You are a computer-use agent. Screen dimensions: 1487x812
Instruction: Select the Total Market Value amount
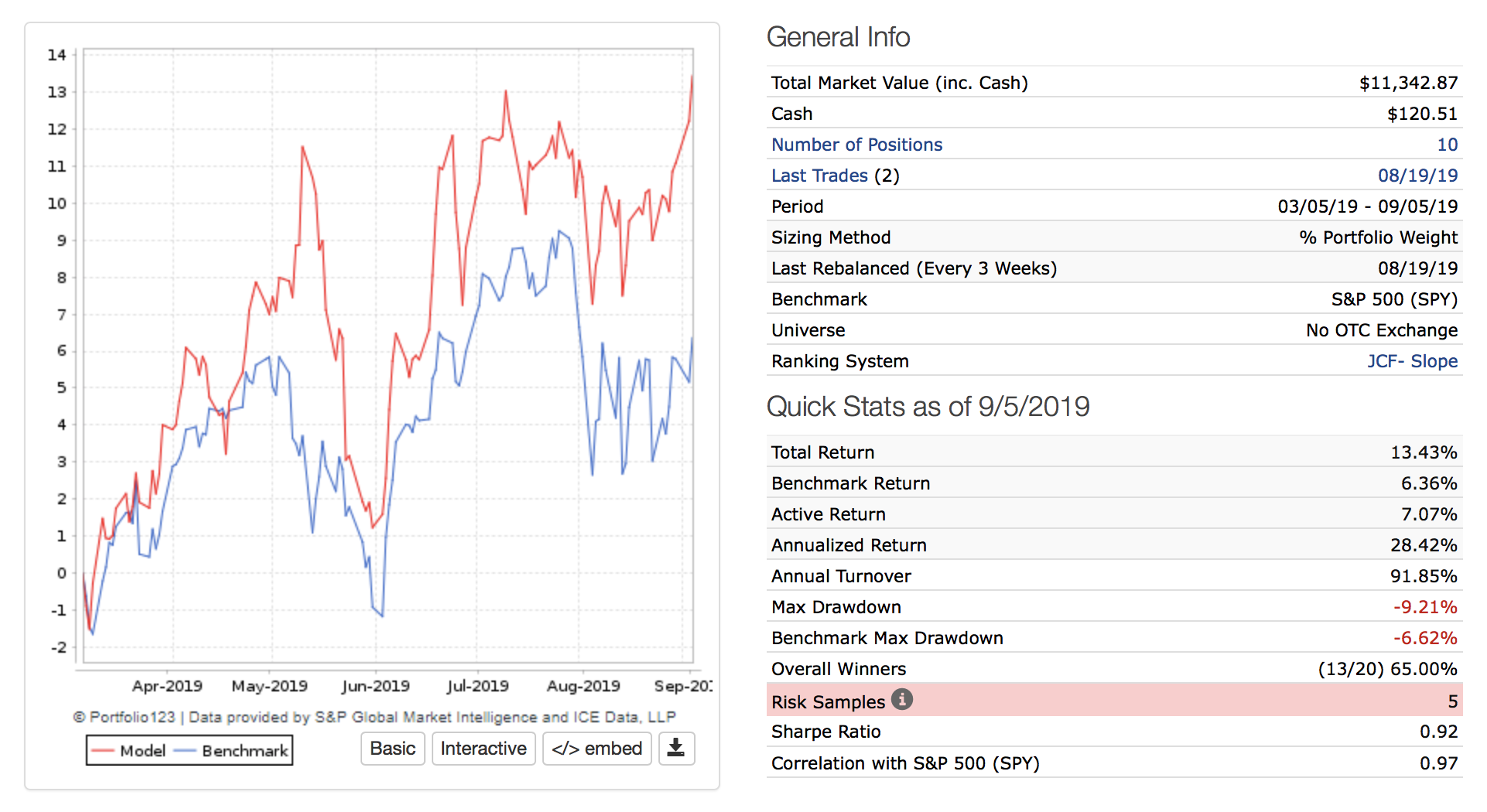(x=1408, y=83)
